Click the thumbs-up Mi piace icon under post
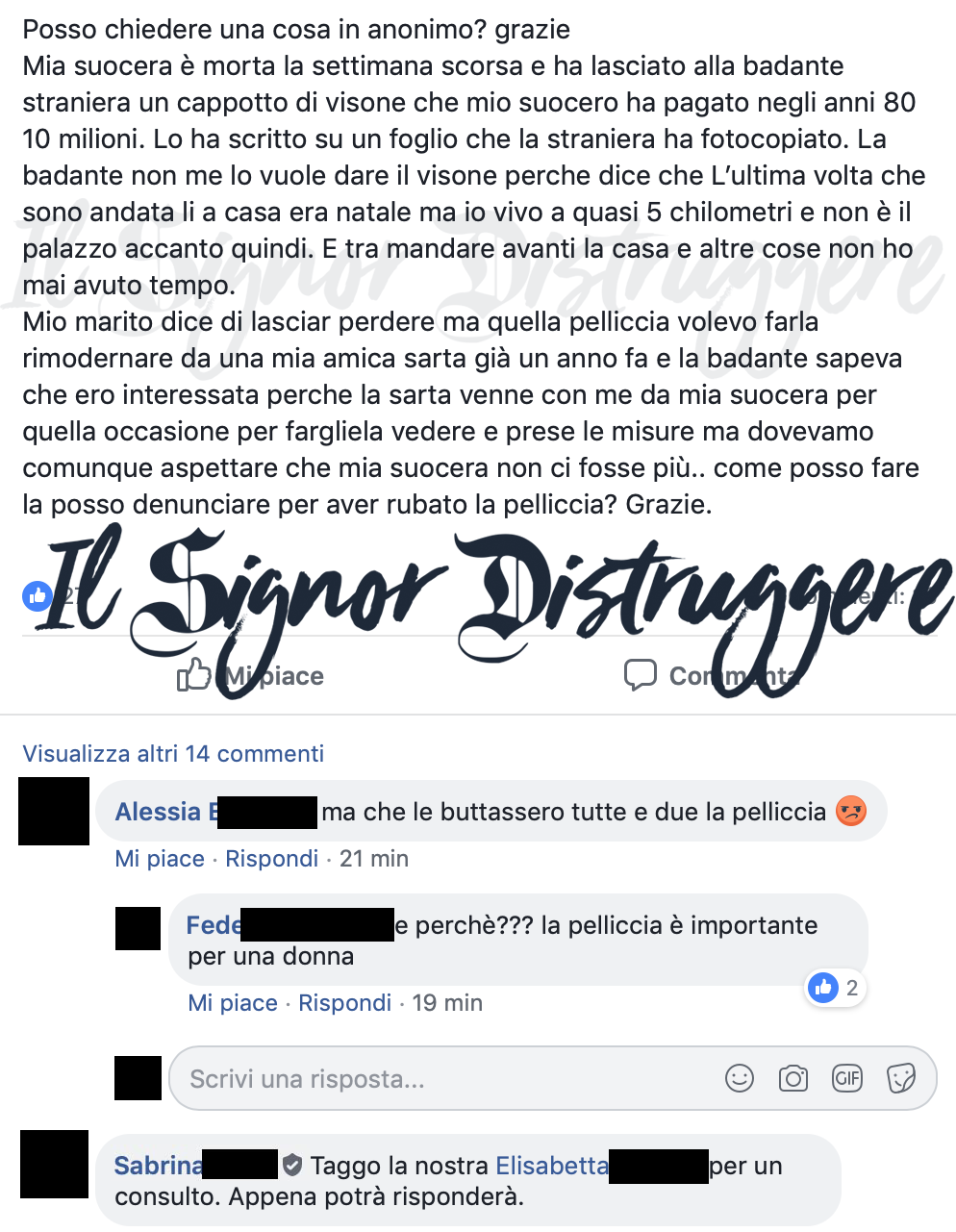This screenshot has width=956, height=1232. pos(193,675)
